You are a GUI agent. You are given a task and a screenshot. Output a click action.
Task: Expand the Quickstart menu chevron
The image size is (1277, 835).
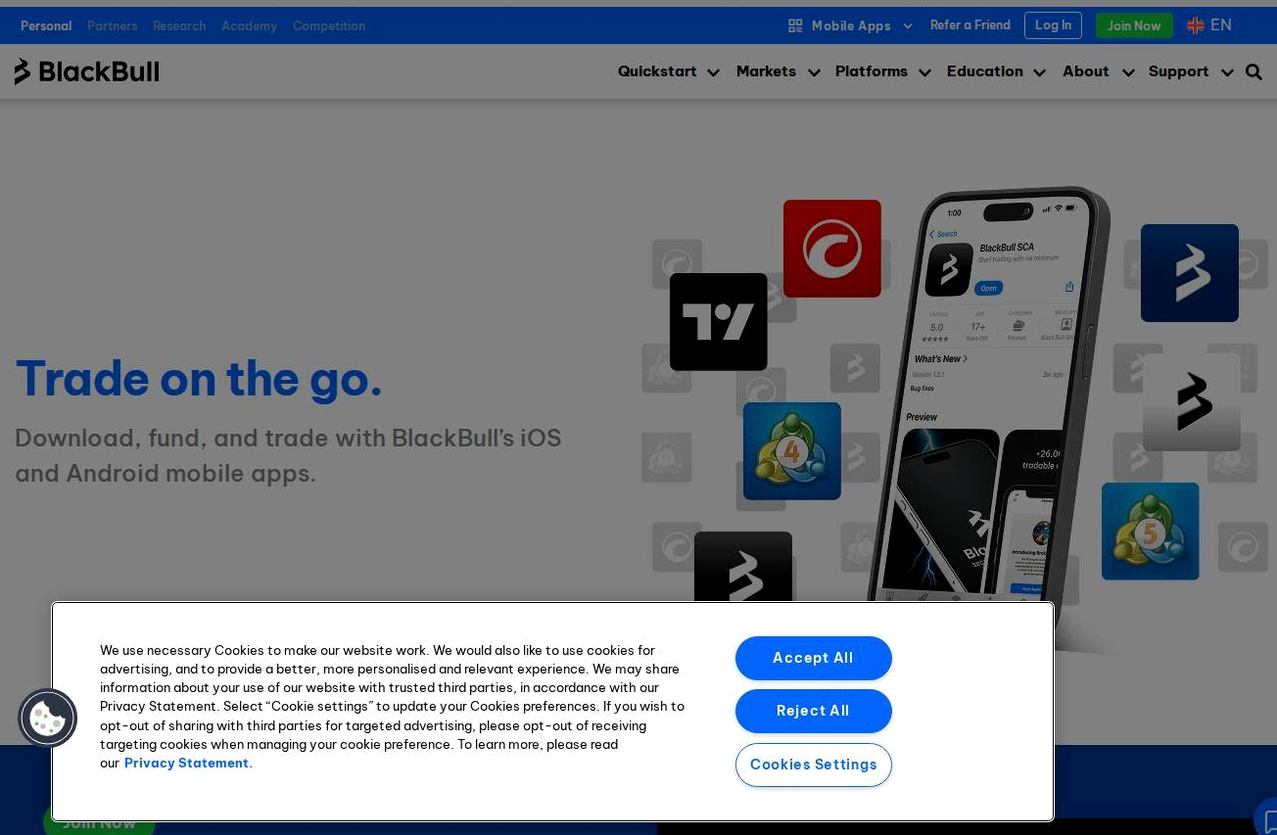[x=713, y=72]
